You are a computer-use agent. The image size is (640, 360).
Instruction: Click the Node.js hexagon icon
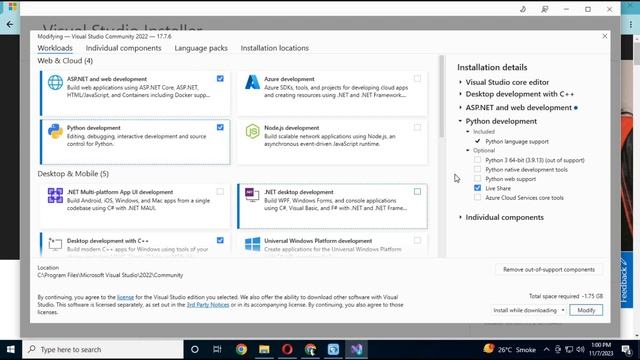point(252,131)
